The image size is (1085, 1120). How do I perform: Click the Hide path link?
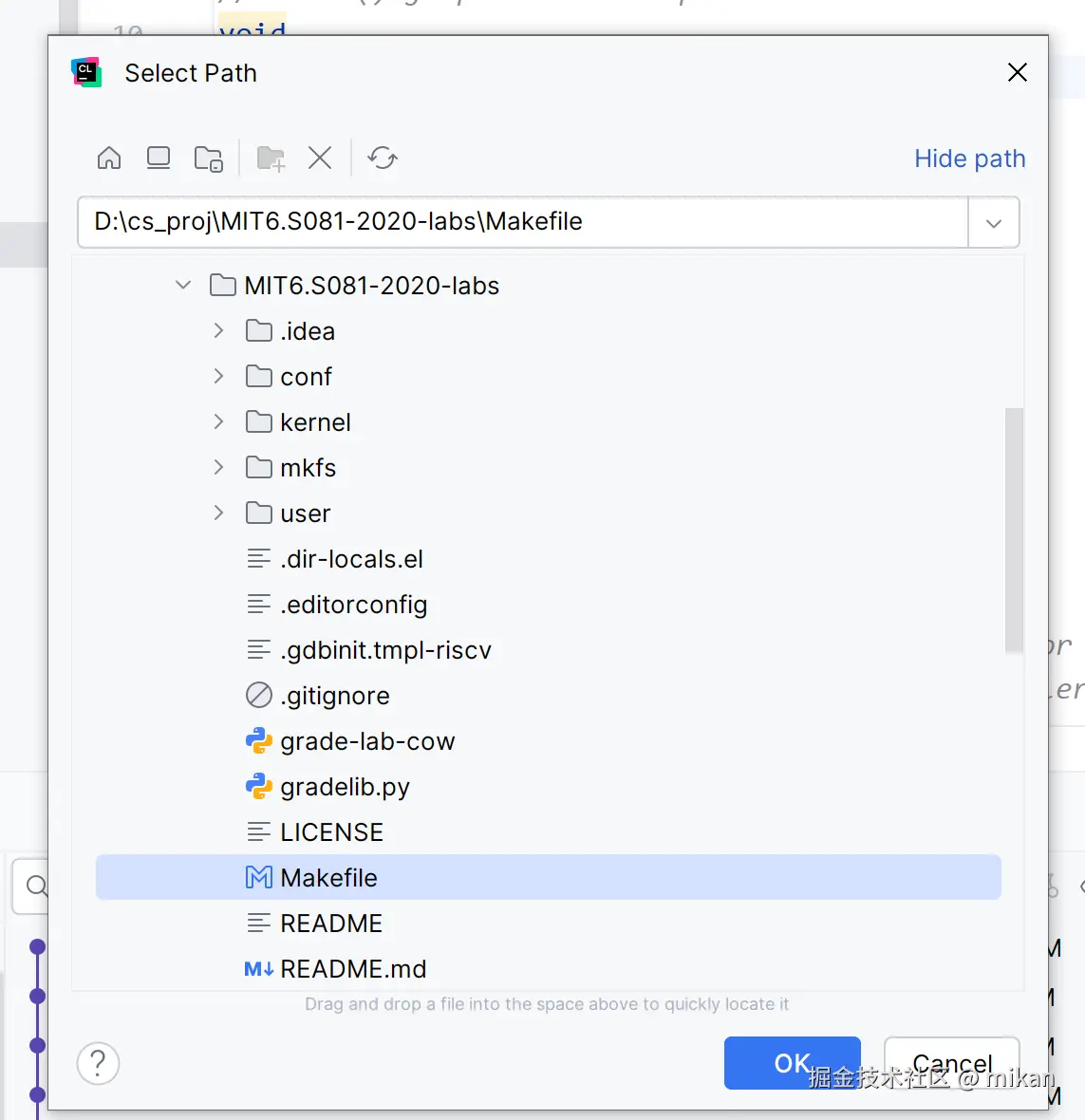coord(969,159)
